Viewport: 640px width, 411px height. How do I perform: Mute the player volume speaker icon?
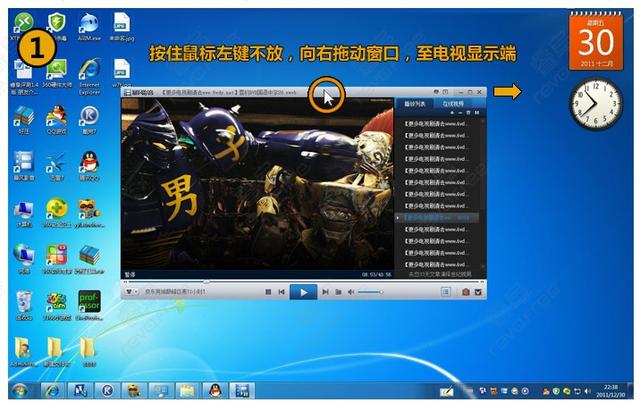350,292
